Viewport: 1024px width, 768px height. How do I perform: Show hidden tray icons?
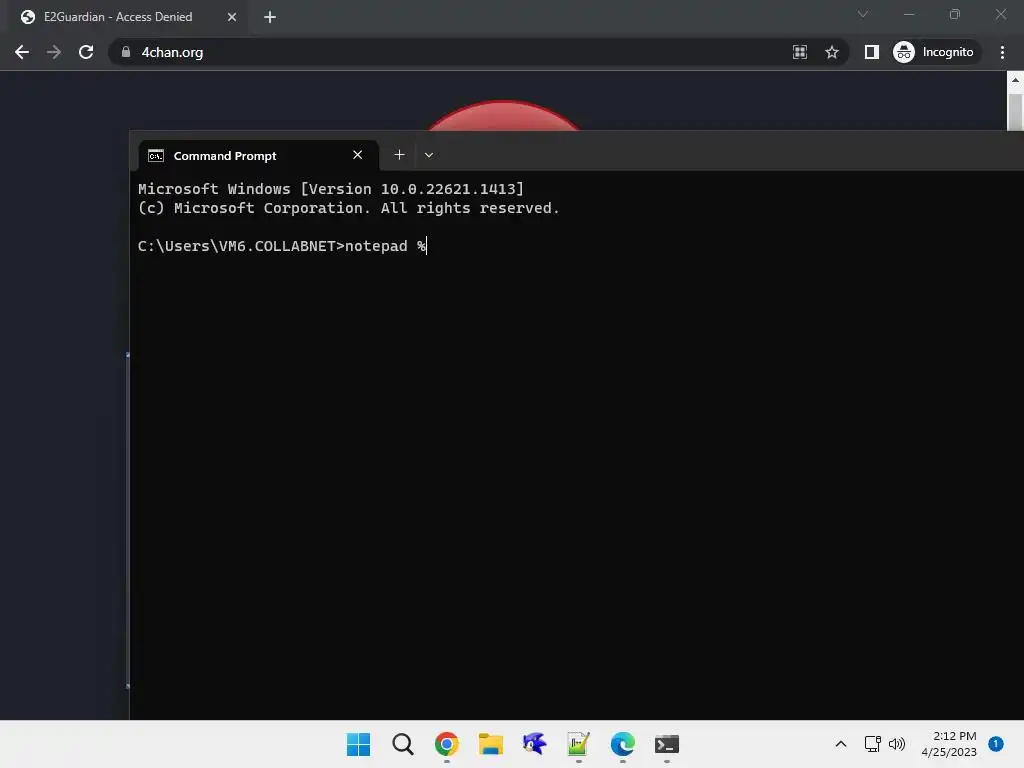point(841,744)
